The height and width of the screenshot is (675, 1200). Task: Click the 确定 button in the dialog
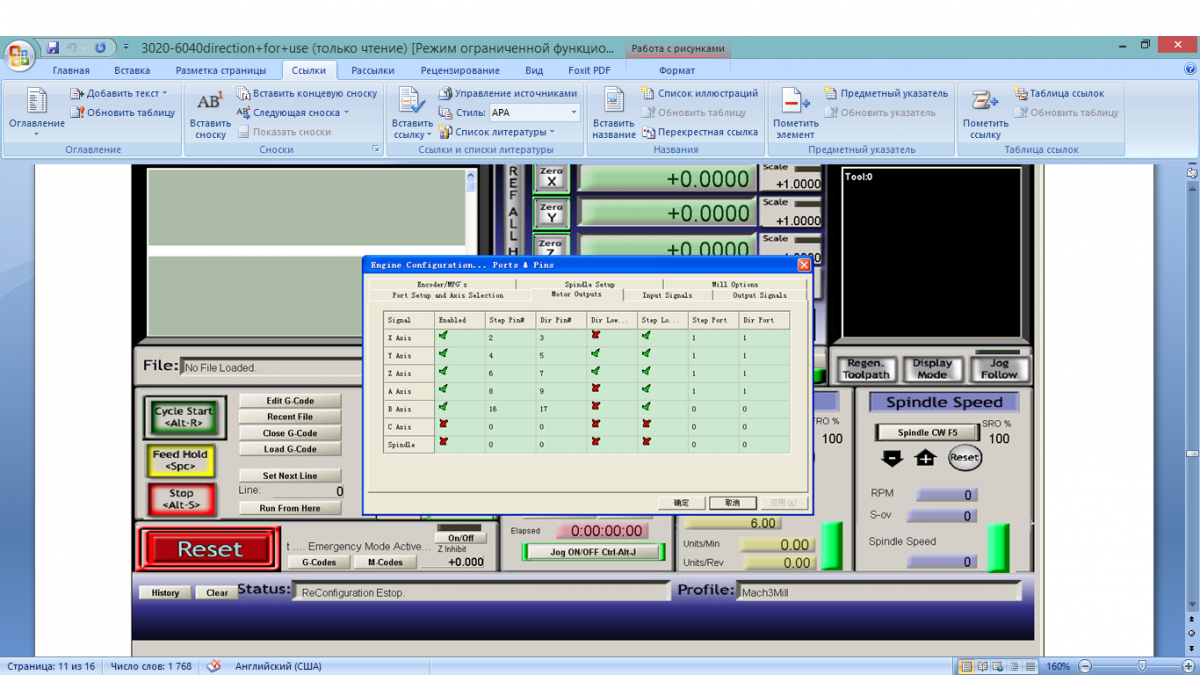(681, 503)
